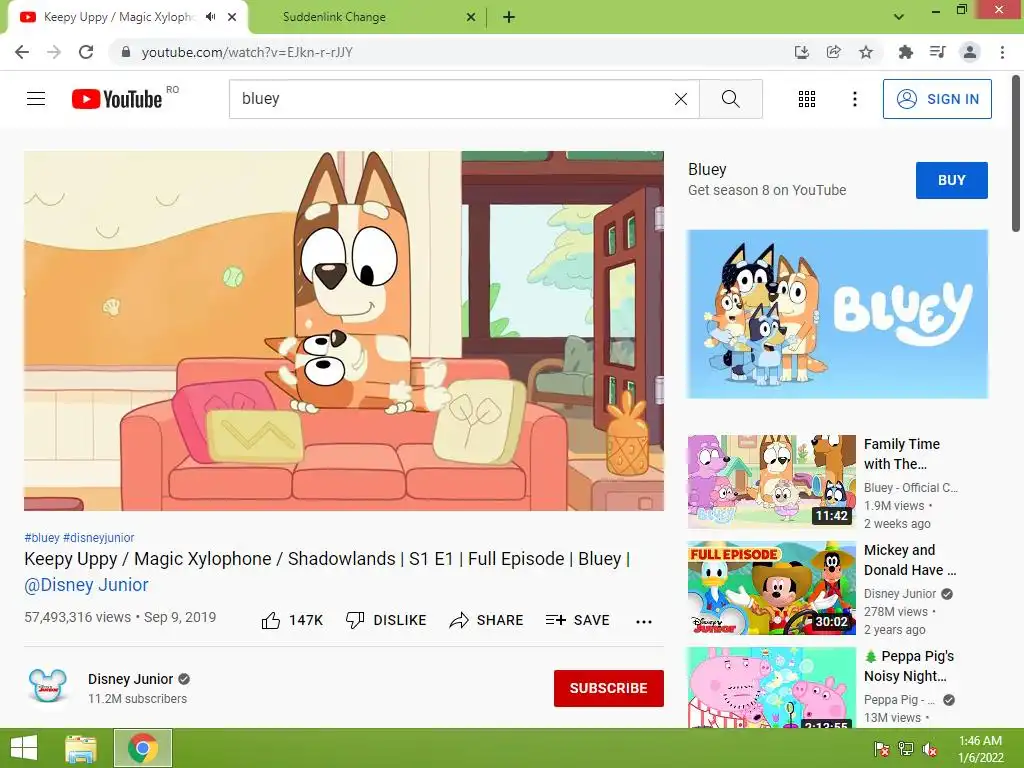Subscribe to Disney Junior

pos(609,688)
